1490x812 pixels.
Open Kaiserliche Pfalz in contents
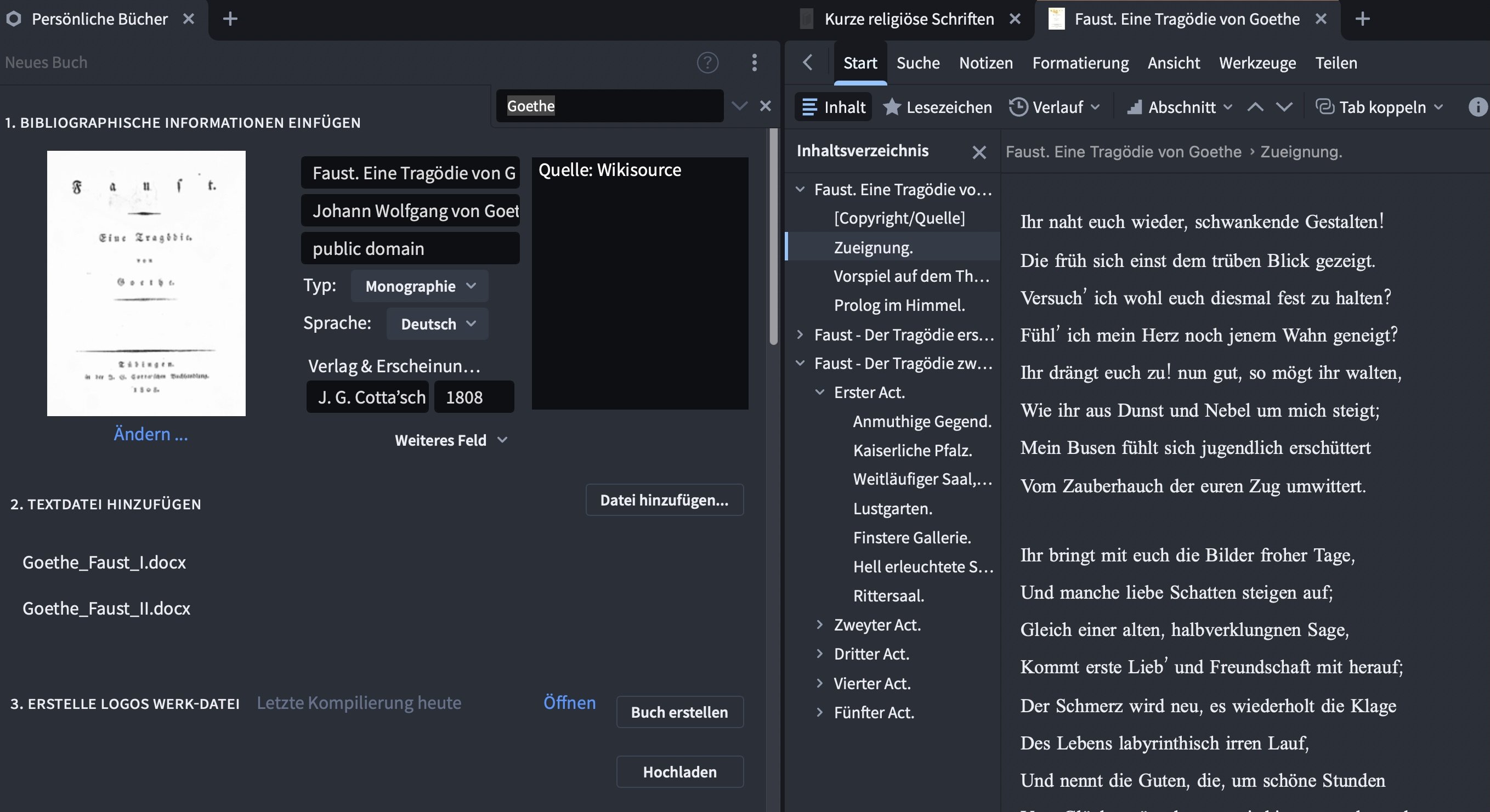912,450
